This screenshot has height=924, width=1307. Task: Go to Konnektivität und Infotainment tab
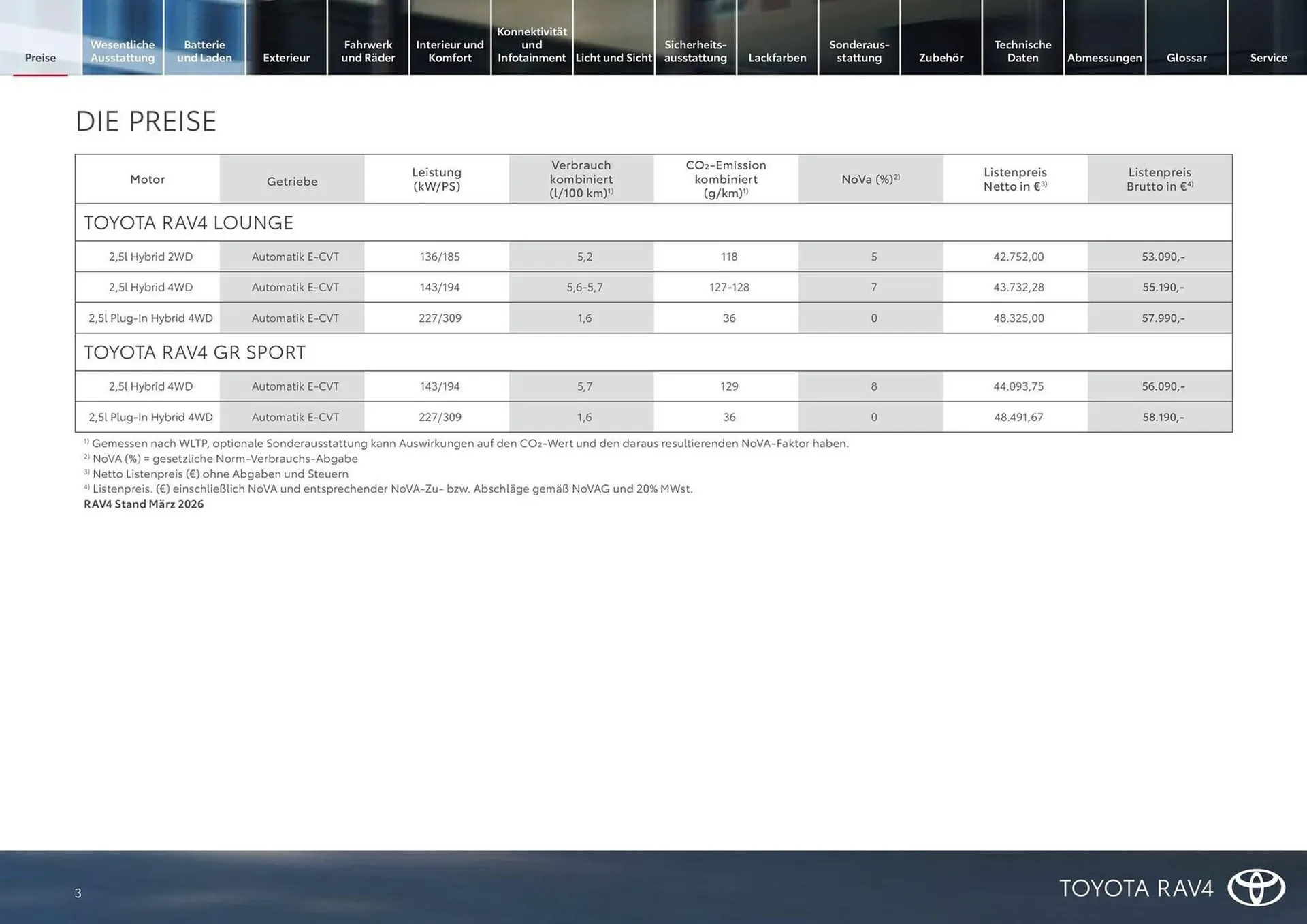point(532,44)
